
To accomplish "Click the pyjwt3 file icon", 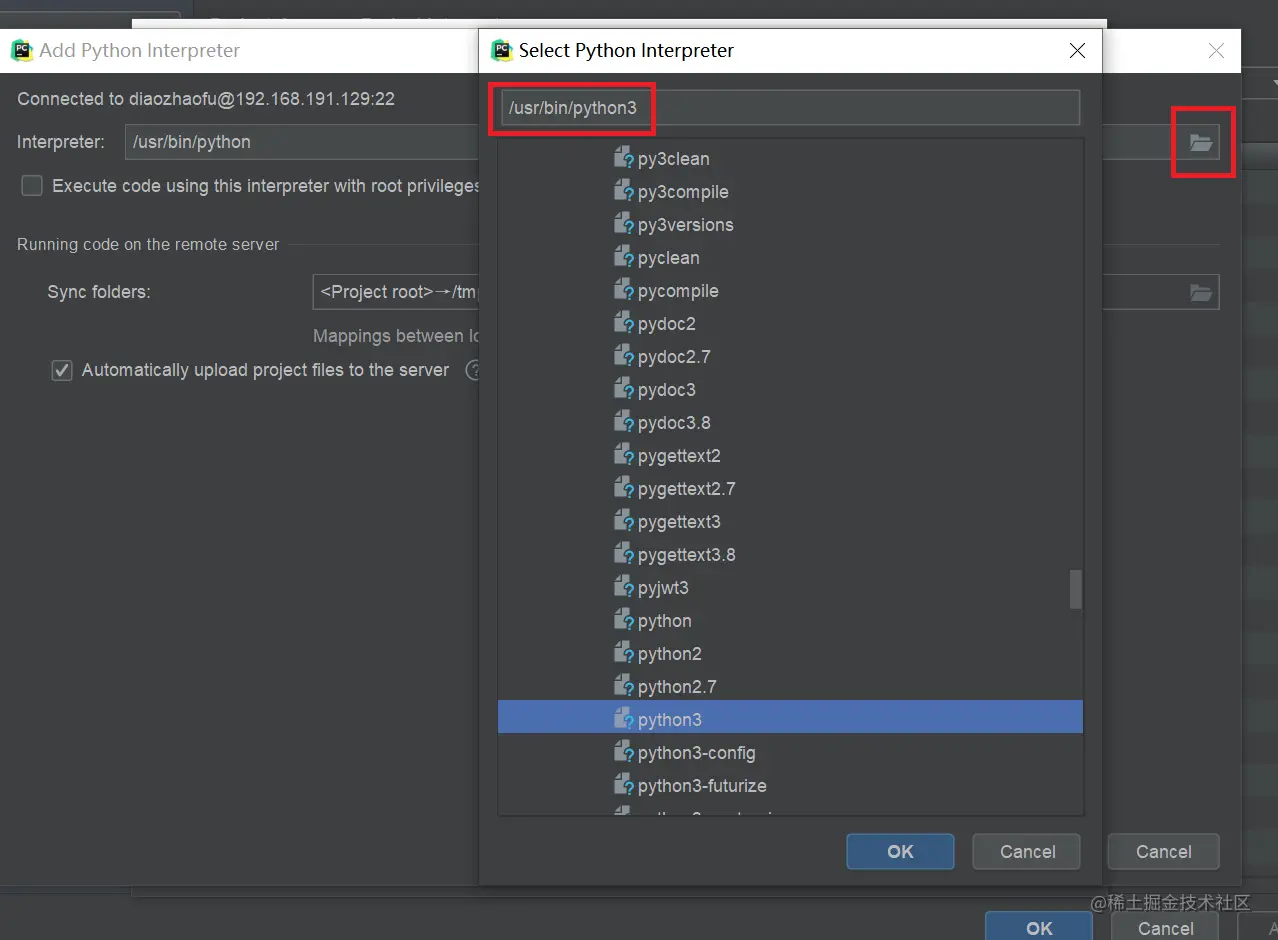I will 623,587.
